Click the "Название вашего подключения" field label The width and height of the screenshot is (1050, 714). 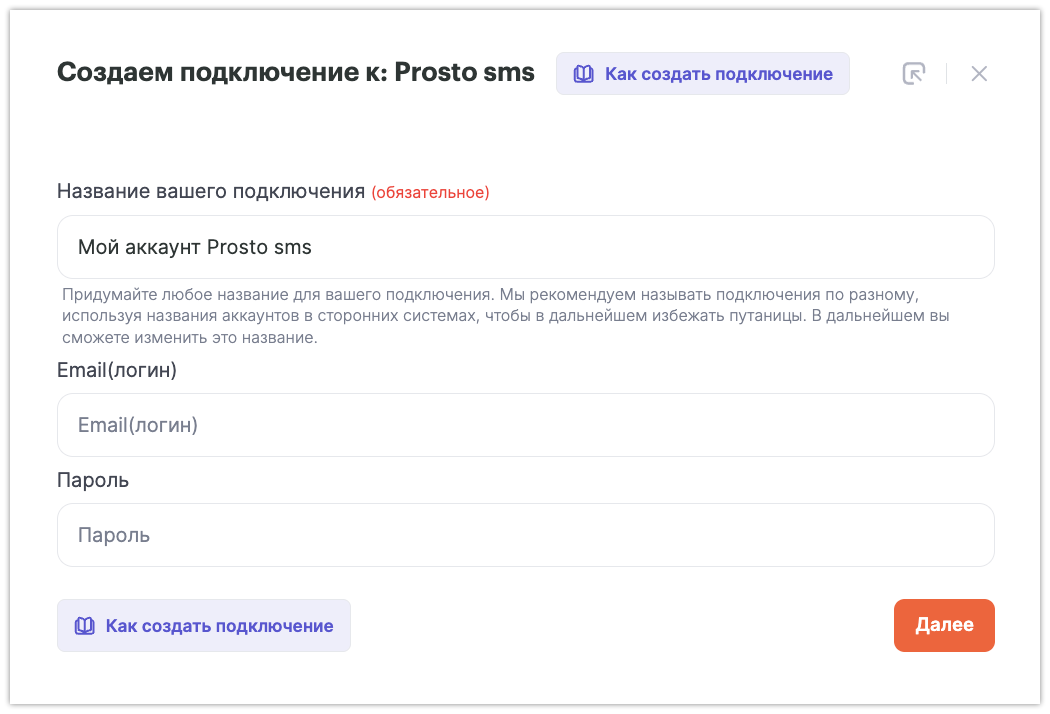coord(211,192)
